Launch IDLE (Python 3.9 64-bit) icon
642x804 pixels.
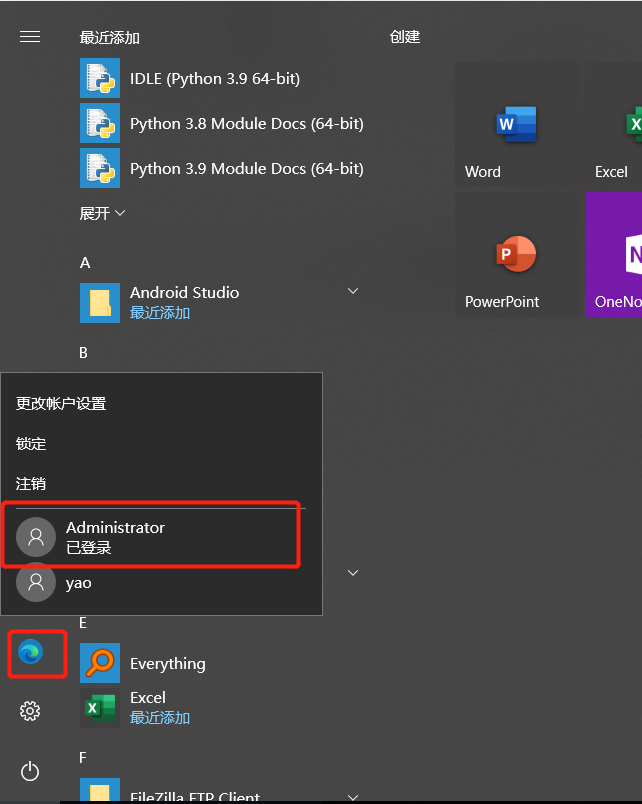pos(100,78)
